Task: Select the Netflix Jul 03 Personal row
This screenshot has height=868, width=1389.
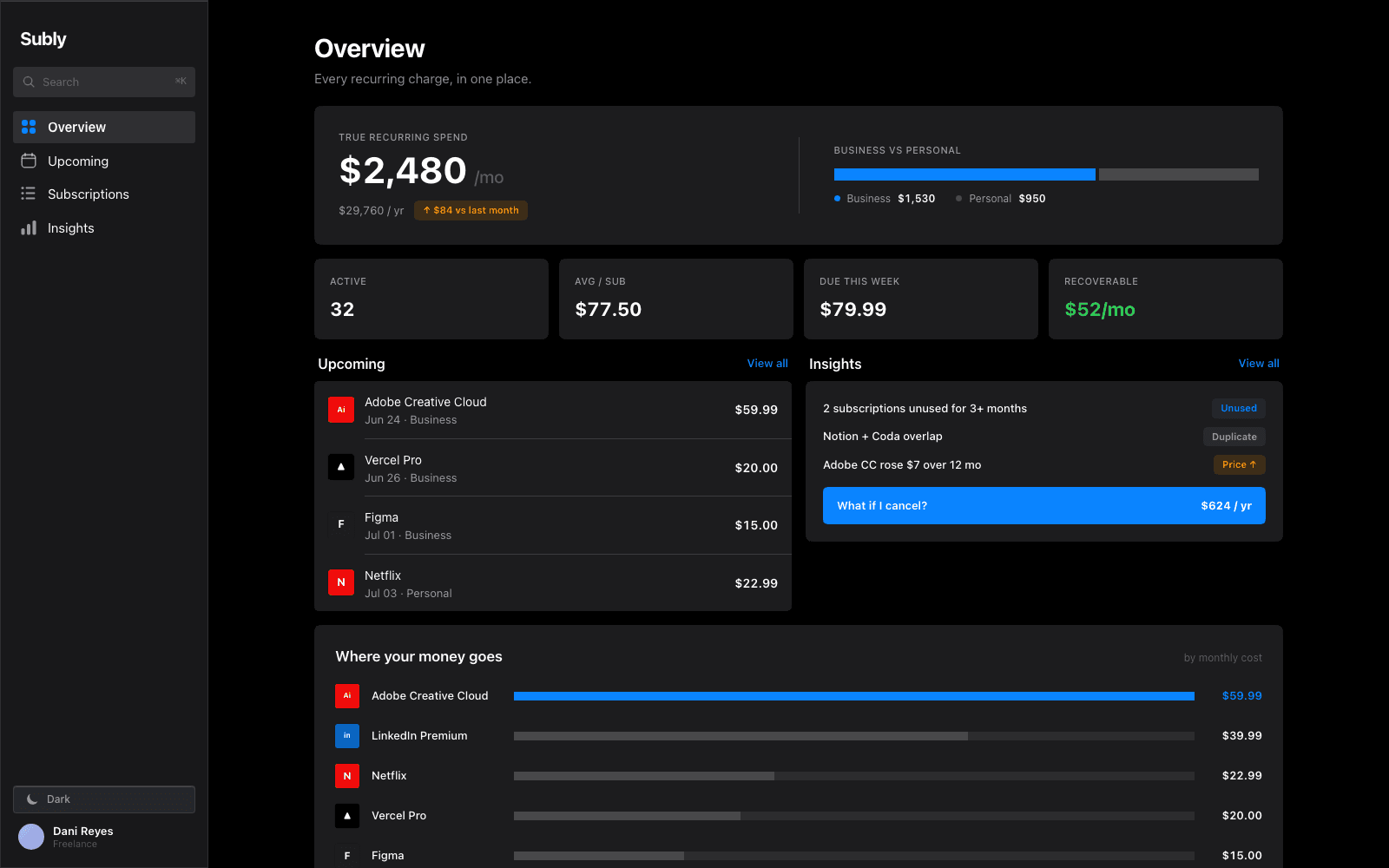Action: point(553,583)
